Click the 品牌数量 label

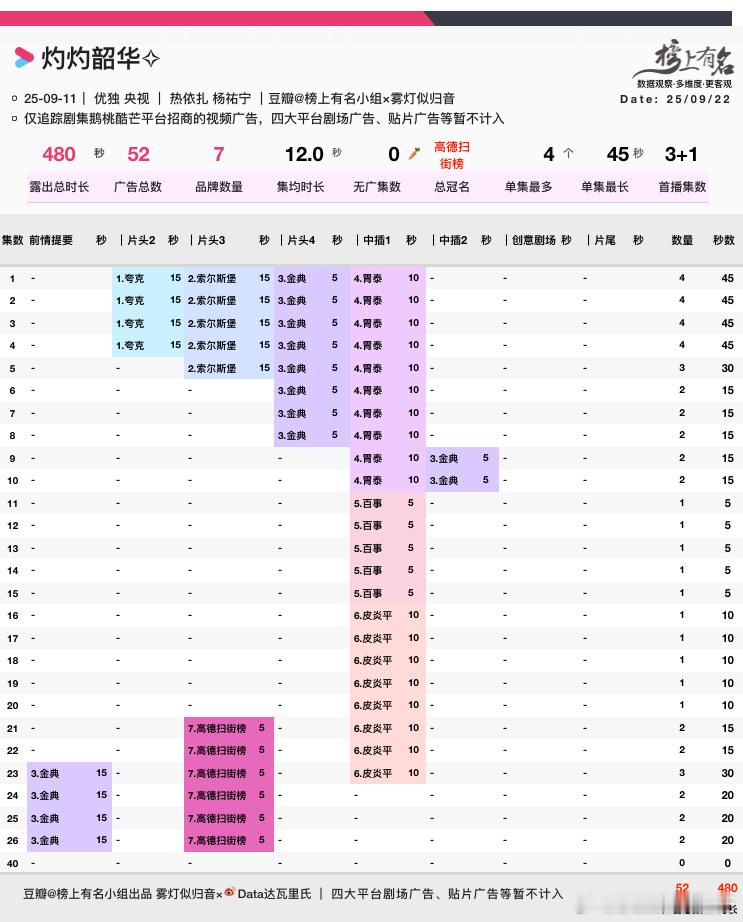(219, 187)
